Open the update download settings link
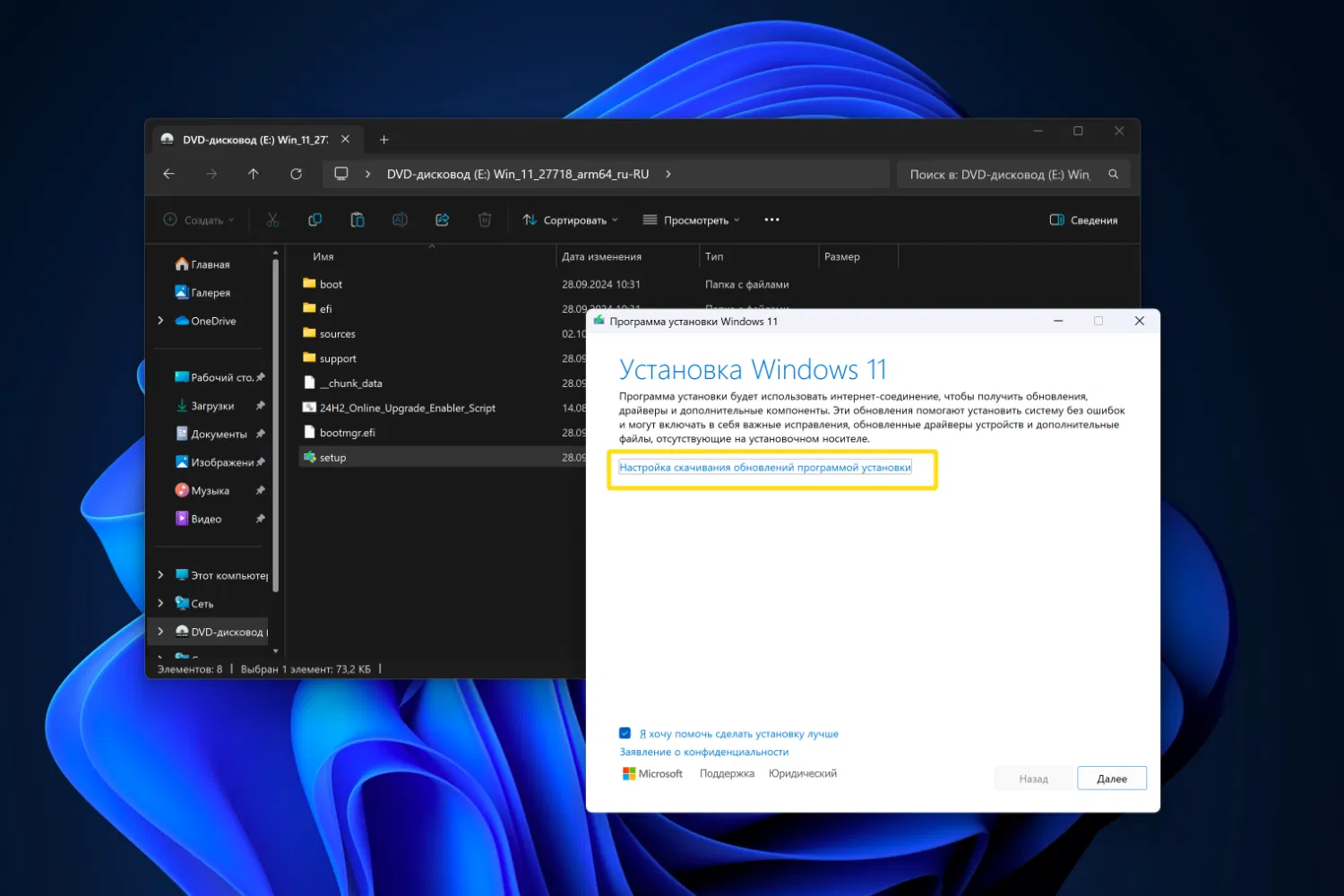 coord(764,468)
